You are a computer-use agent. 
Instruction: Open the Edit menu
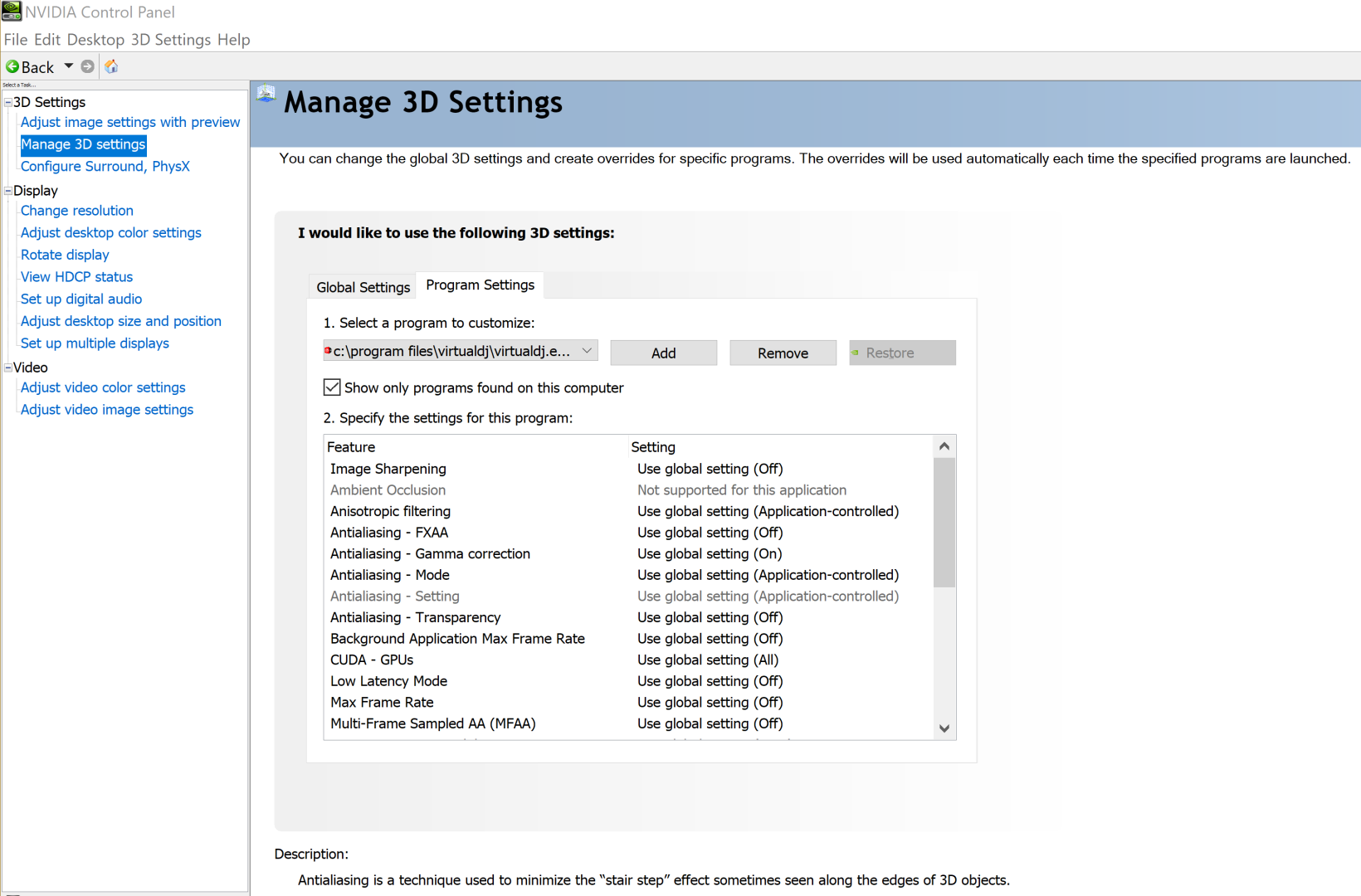coord(47,40)
